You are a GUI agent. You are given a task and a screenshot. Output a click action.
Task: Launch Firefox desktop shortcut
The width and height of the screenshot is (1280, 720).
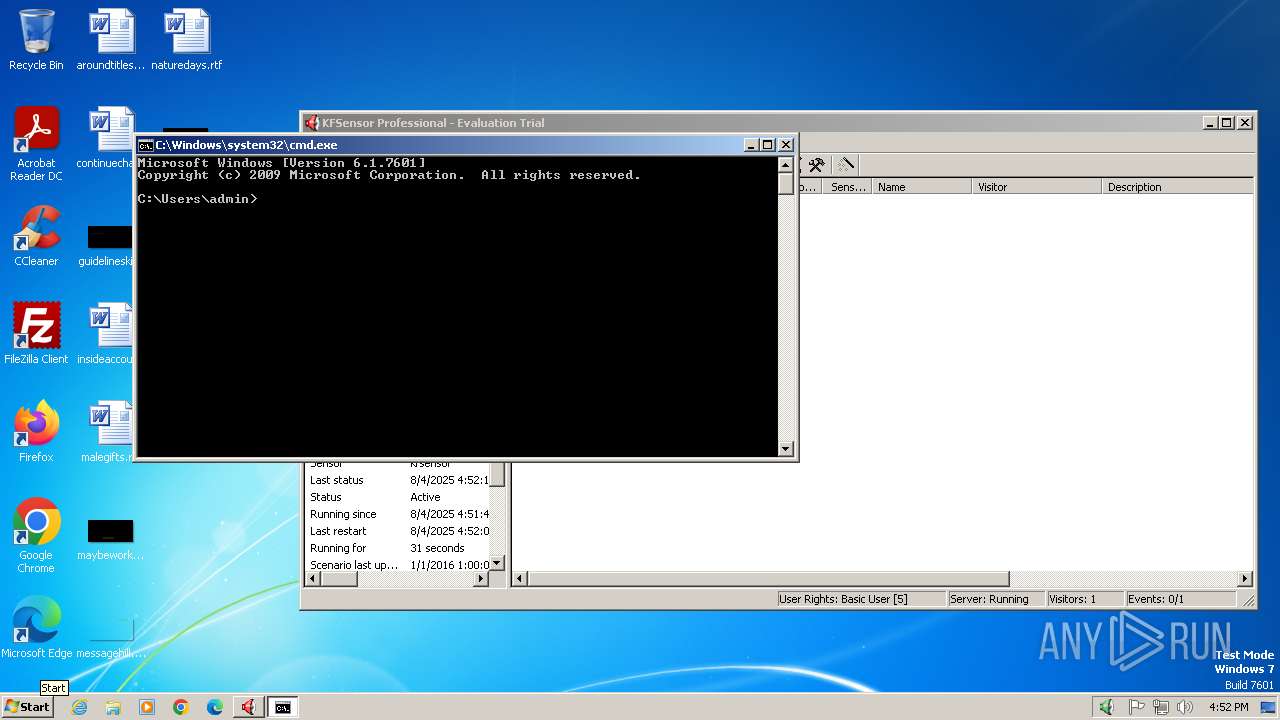click(x=36, y=432)
